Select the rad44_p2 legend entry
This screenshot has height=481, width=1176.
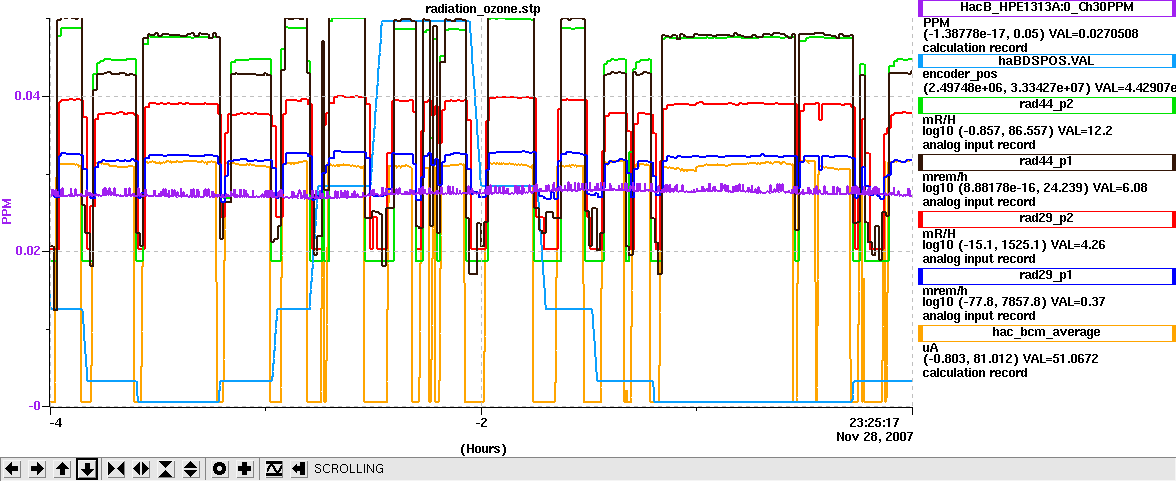1047,105
